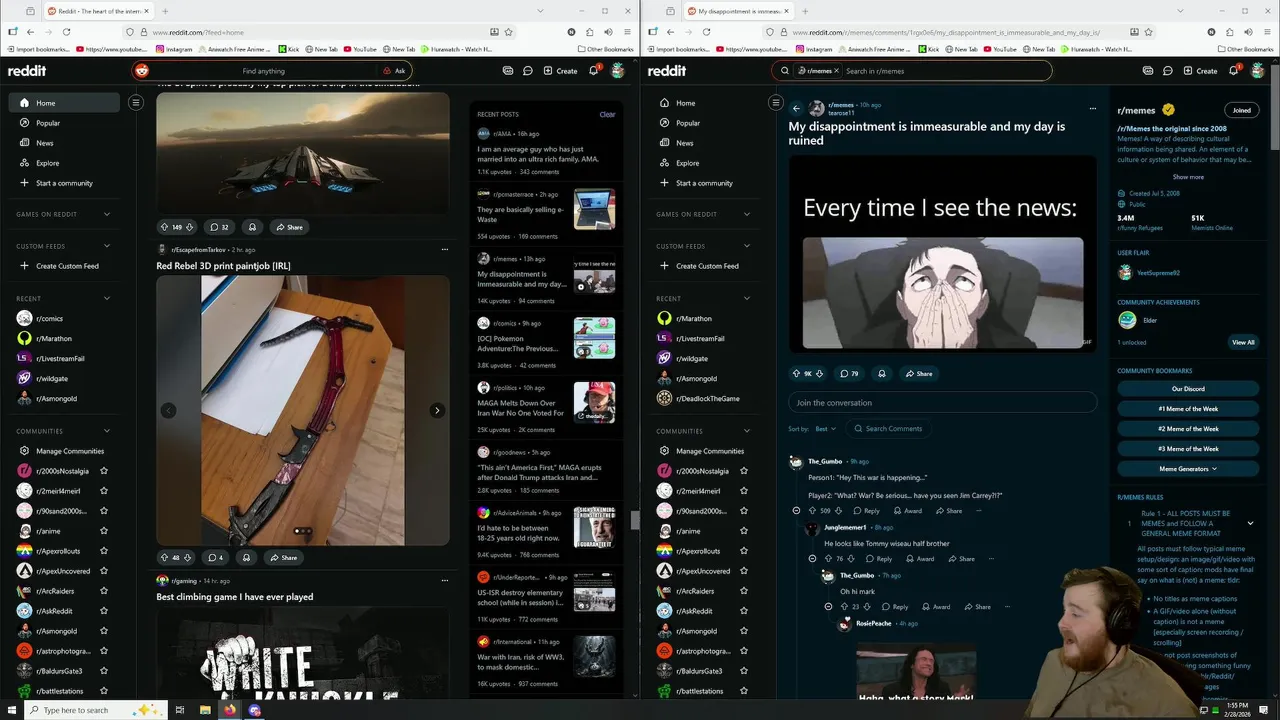Favorite r/BaldursGate3 in right window sidebar
The width and height of the screenshot is (1280, 720).
tap(743, 671)
